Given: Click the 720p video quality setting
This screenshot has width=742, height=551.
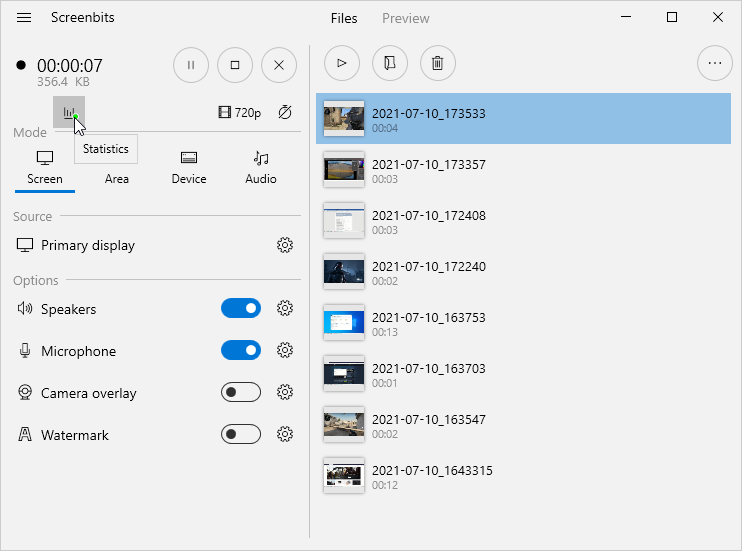Looking at the screenshot, I should tap(239, 113).
